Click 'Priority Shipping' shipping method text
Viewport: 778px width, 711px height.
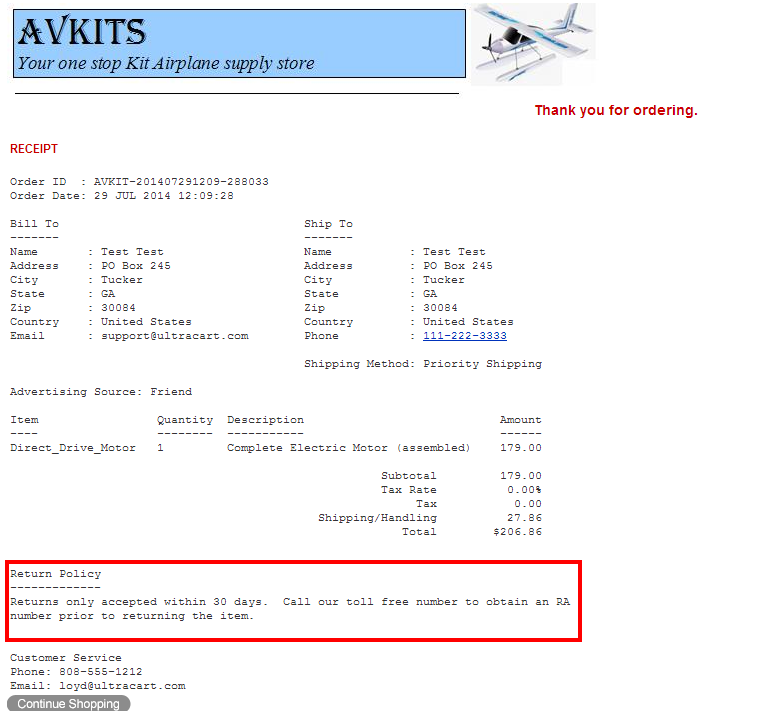482,364
